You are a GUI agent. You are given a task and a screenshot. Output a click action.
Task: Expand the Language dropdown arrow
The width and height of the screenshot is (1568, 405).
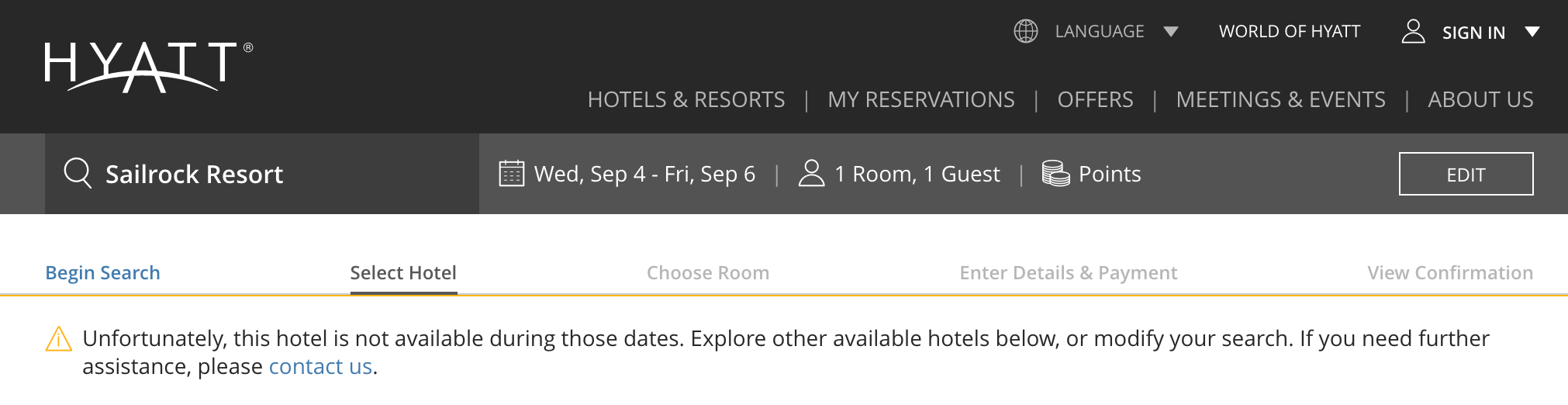1171,32
